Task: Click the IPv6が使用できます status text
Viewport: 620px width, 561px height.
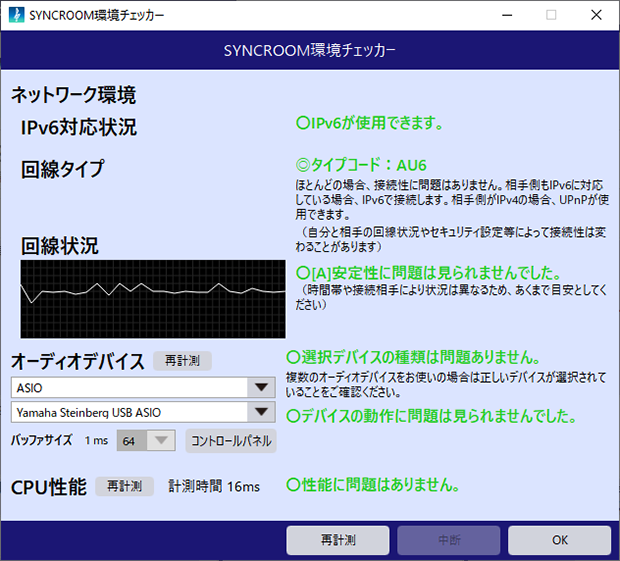Action: (x=370, y=123)
